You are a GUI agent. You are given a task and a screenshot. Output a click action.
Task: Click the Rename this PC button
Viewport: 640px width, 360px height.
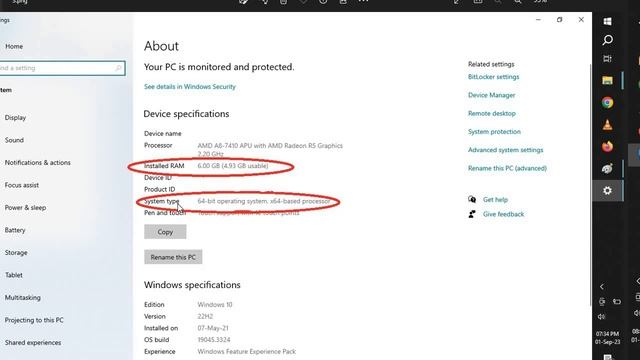click(x=173, y=257)
